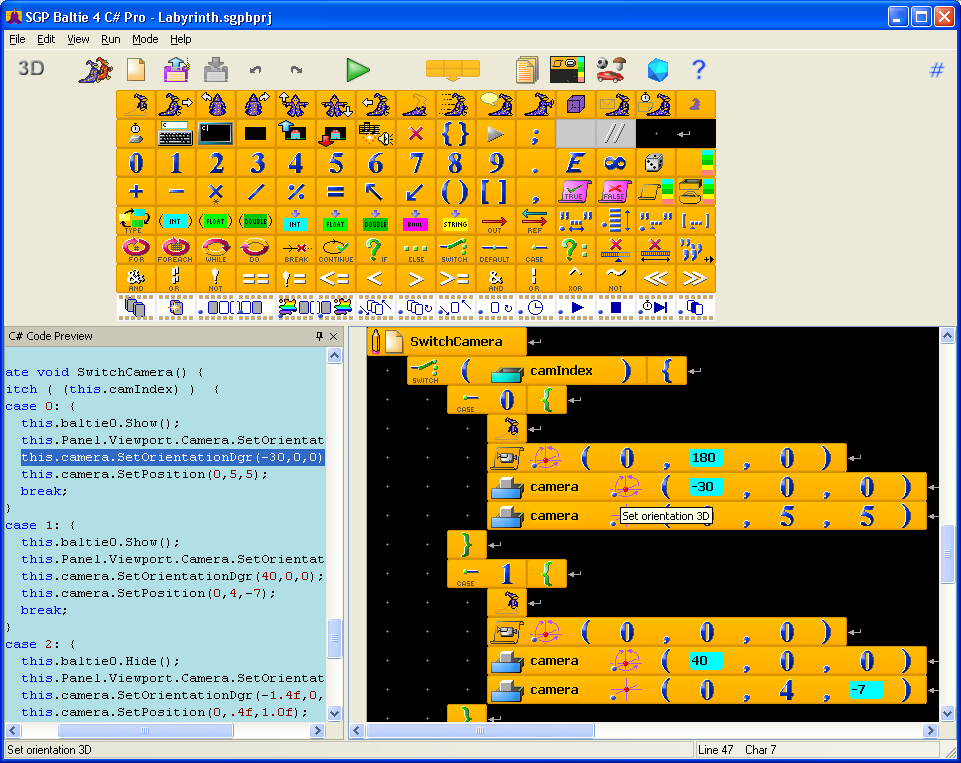The height and width of the screenshot is (763, 961).
Task: Click the clock timer film-strip element
Action: tap(536, 308)
